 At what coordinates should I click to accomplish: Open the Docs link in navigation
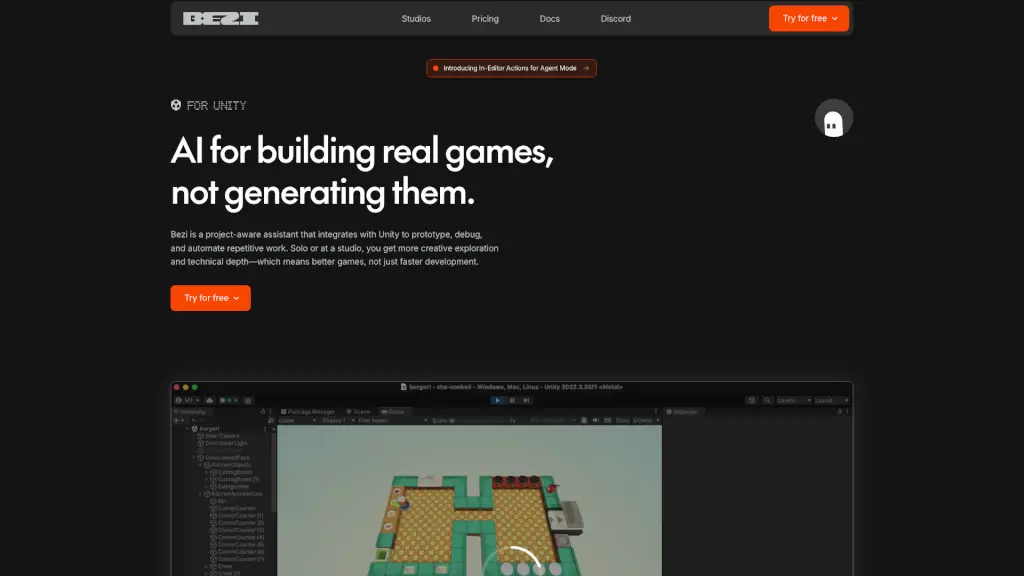pyautogui.click(x=549, y=18)
